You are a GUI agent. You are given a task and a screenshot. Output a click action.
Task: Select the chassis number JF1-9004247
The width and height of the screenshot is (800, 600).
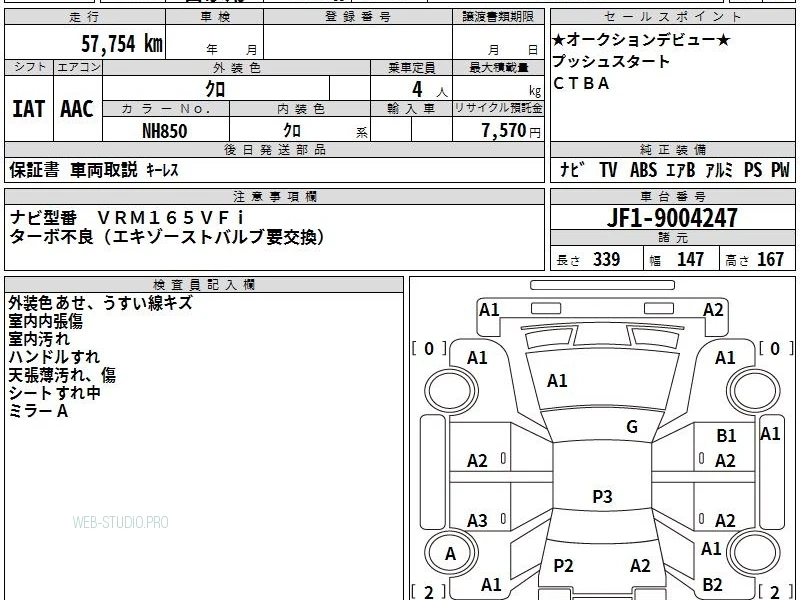[x=672, y=218]
